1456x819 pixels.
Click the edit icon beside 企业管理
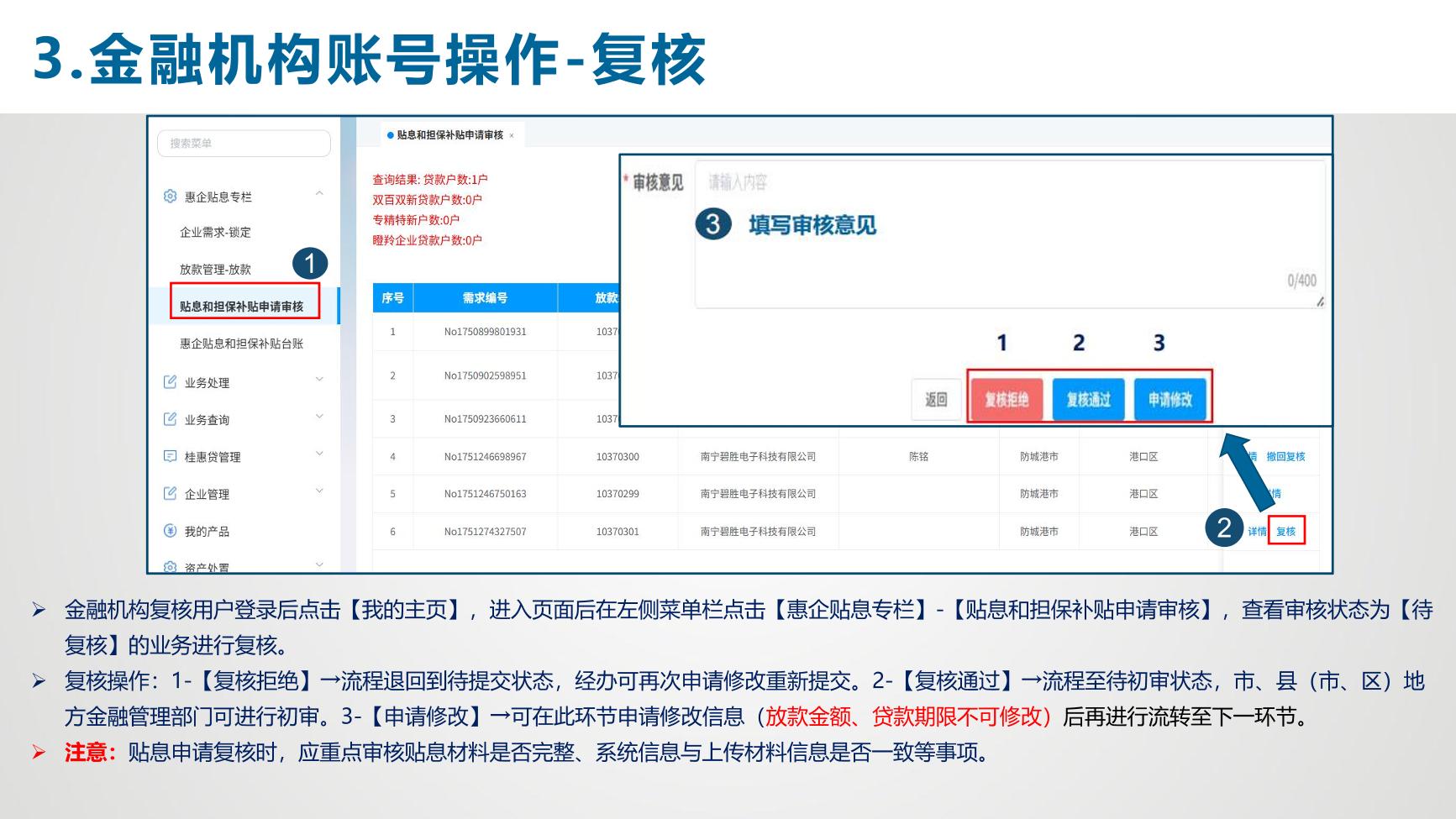[170, 494]
